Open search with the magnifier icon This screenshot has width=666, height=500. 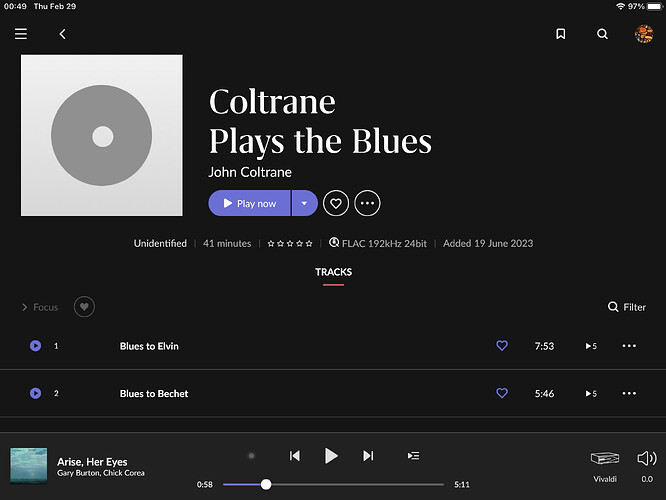click(x=602, y=34)
